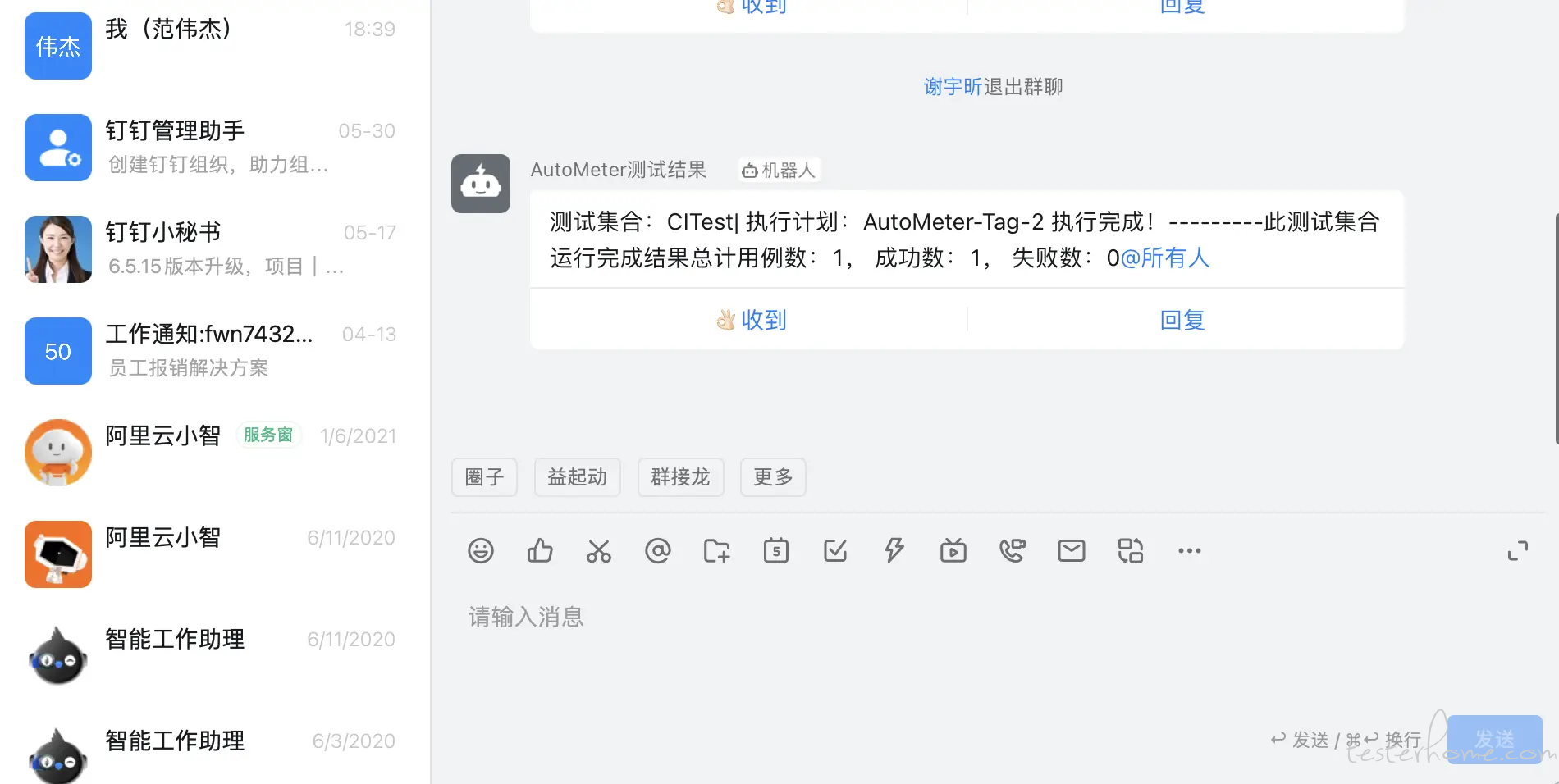Open the 钉钉管理助手 conversation

pos(215,148)
